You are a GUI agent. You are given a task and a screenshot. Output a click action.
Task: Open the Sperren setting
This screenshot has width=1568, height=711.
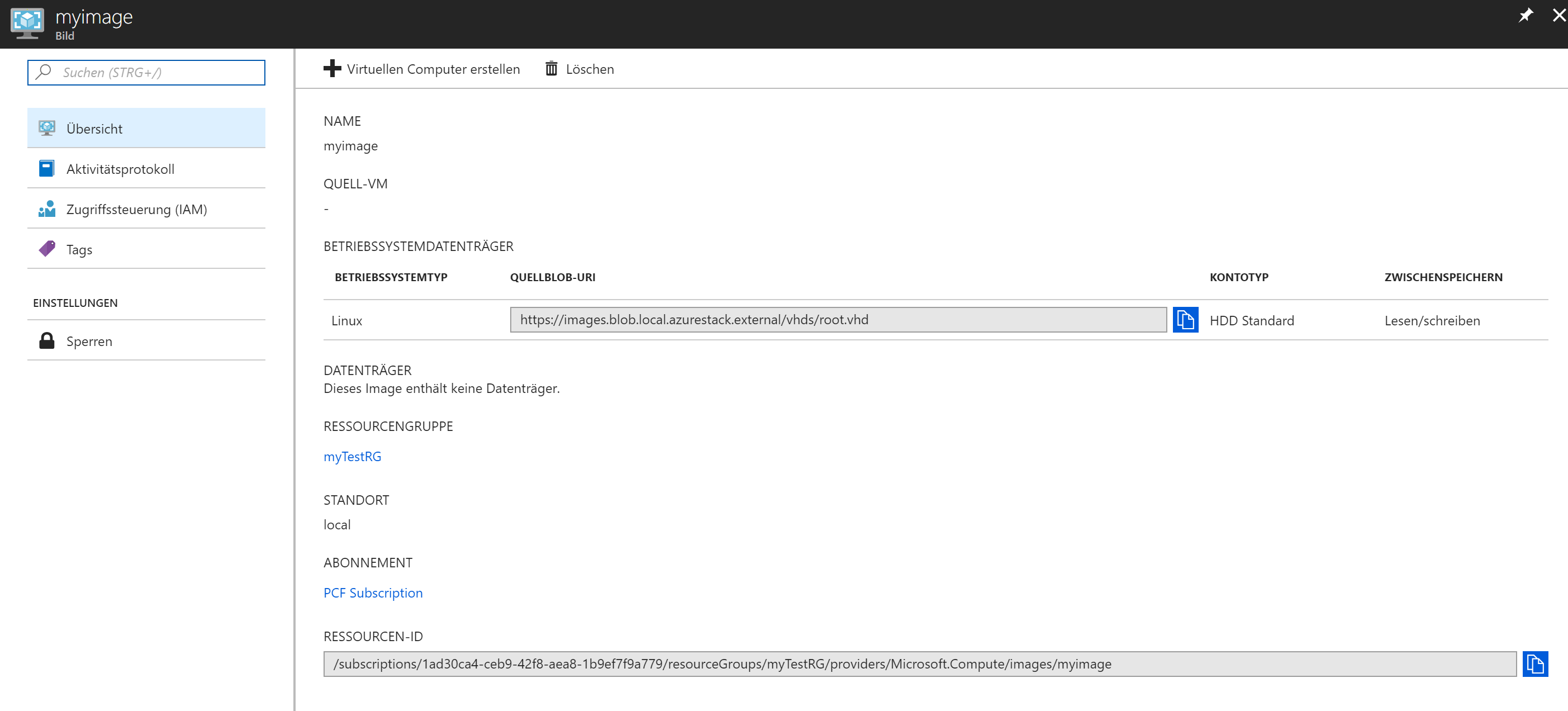(146, 340)
